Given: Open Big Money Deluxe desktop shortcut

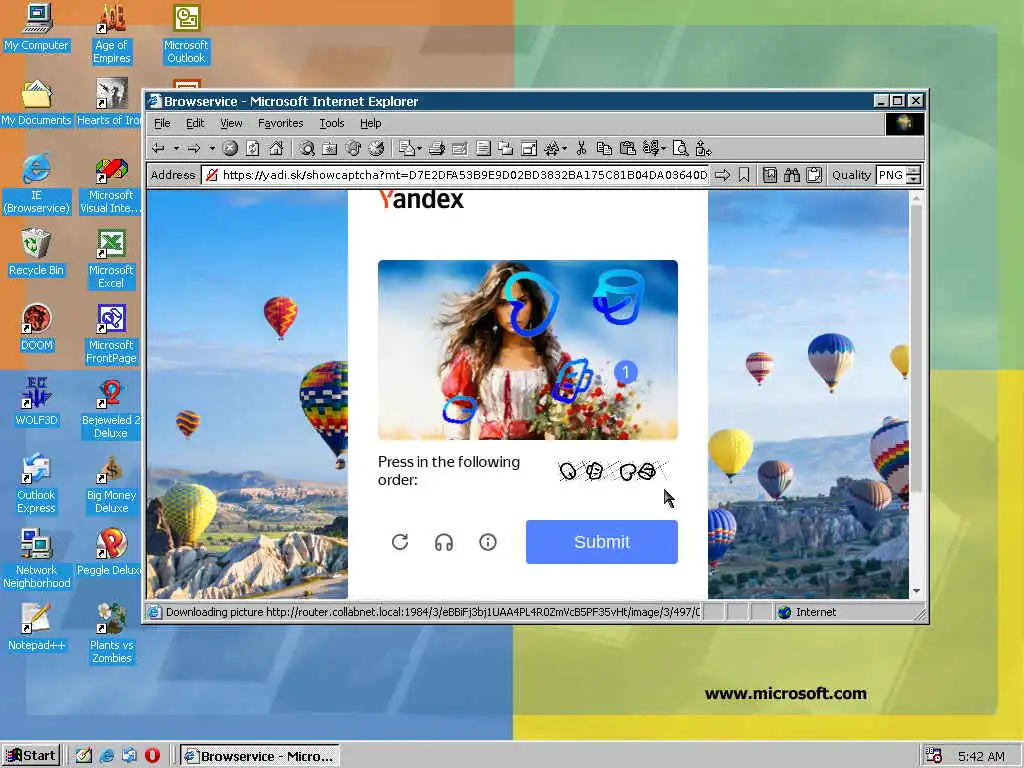Looking at the screenshot, I should click(111, 484).
